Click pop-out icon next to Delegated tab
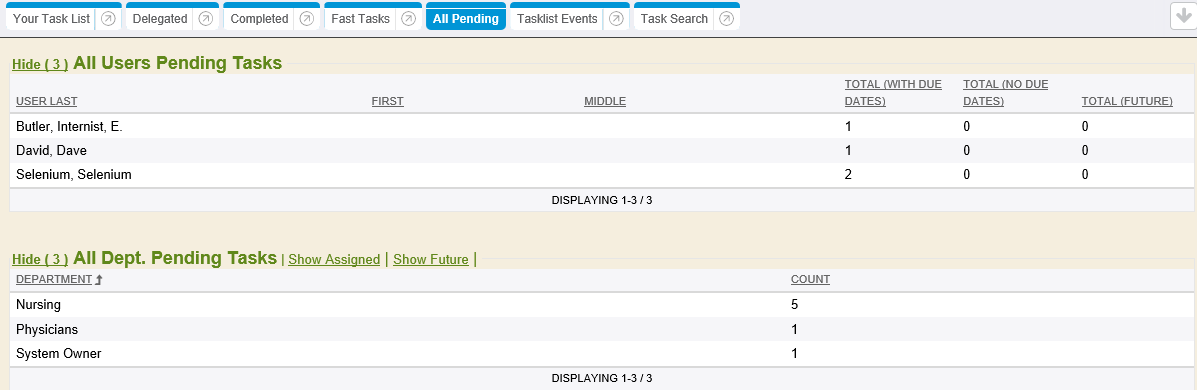Image resolution: width=1197 pixels, height=390 pixels. [x=205, y=19]
